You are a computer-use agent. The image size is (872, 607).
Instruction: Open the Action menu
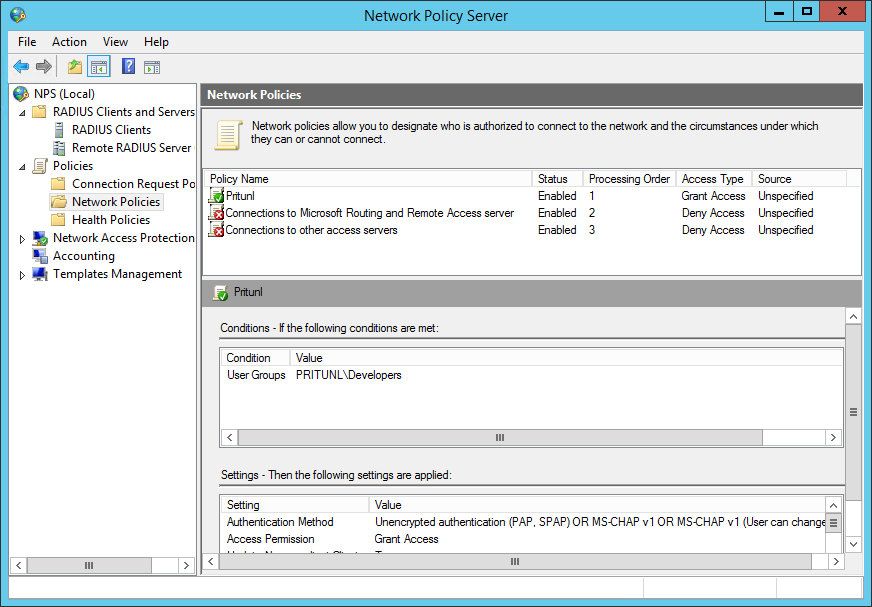pos(69,42)
